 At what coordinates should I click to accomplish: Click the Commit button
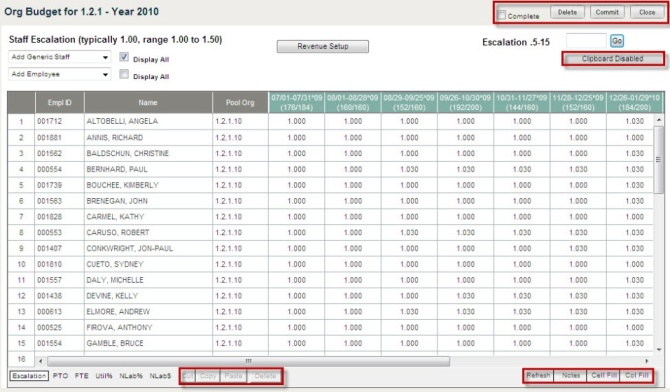point(607,12)
